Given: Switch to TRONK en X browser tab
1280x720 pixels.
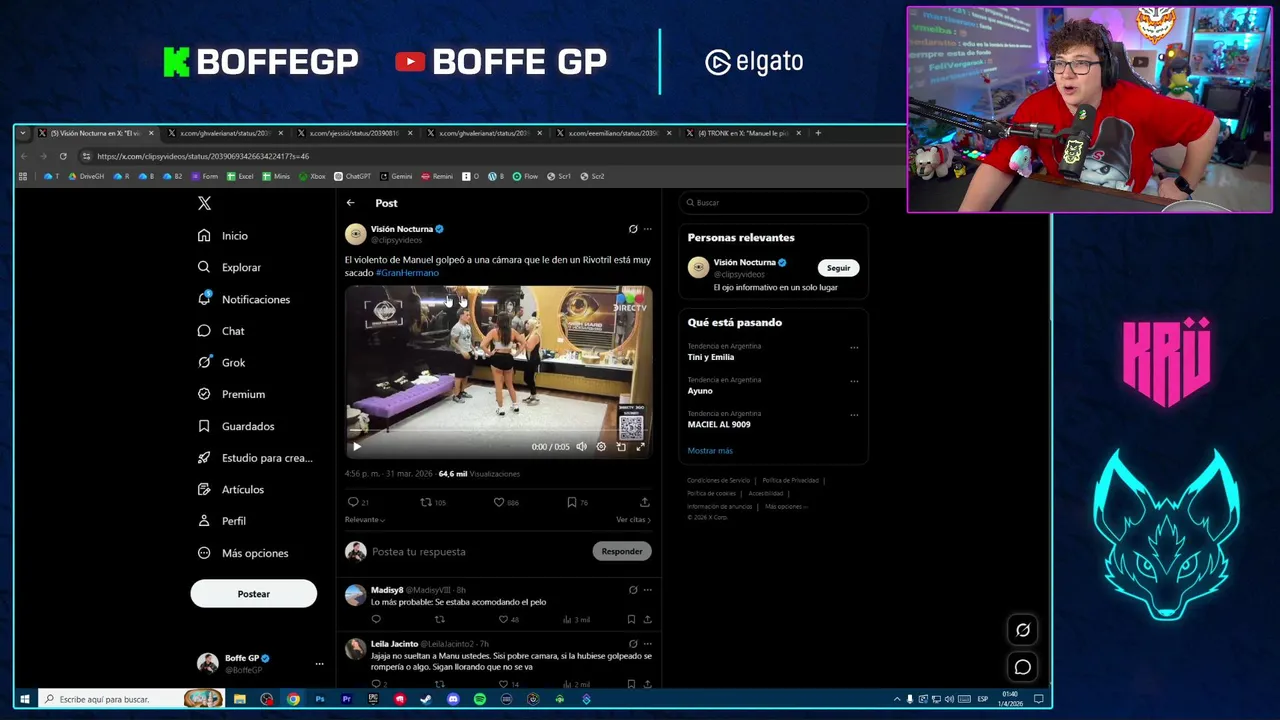Looking at the screenshot, I should pyautogui.click(x=742, y=133).
